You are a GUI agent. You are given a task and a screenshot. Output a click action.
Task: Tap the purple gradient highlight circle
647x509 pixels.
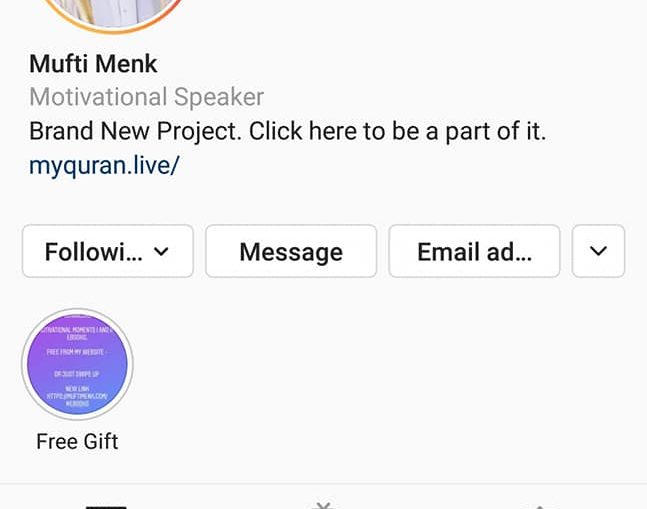coord(77,364)
